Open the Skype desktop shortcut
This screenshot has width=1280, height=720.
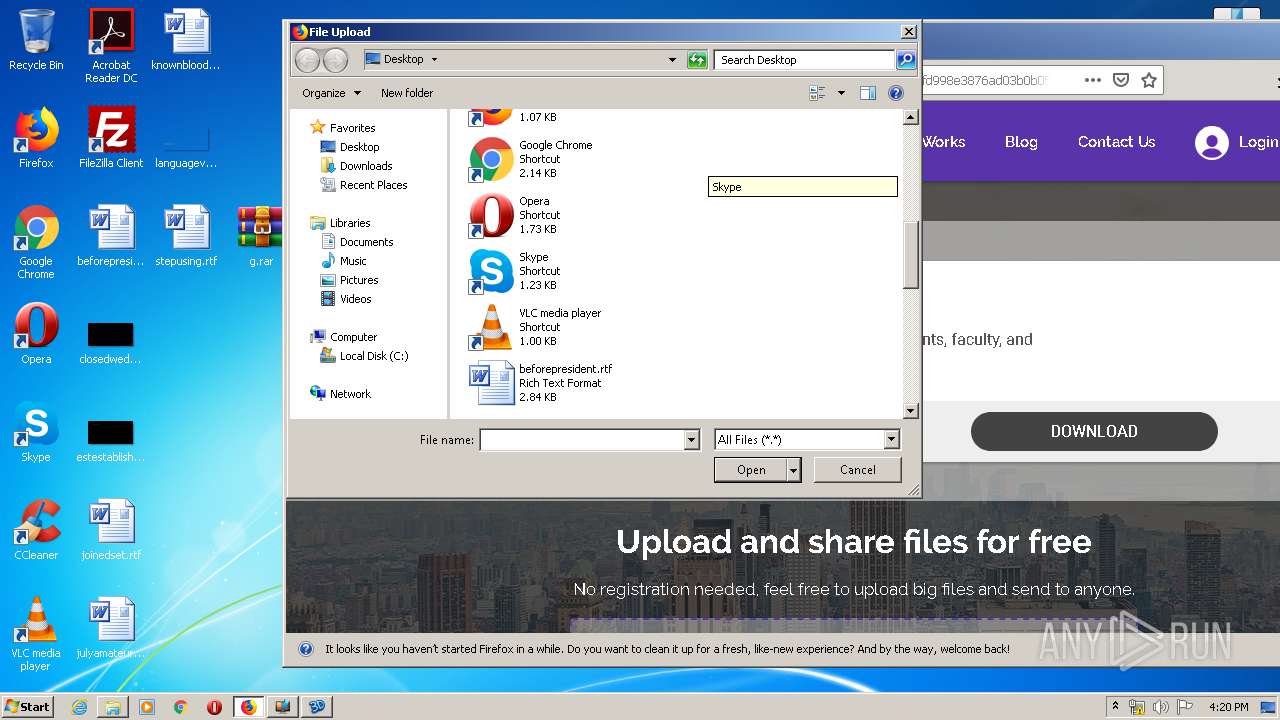[36, 432]
